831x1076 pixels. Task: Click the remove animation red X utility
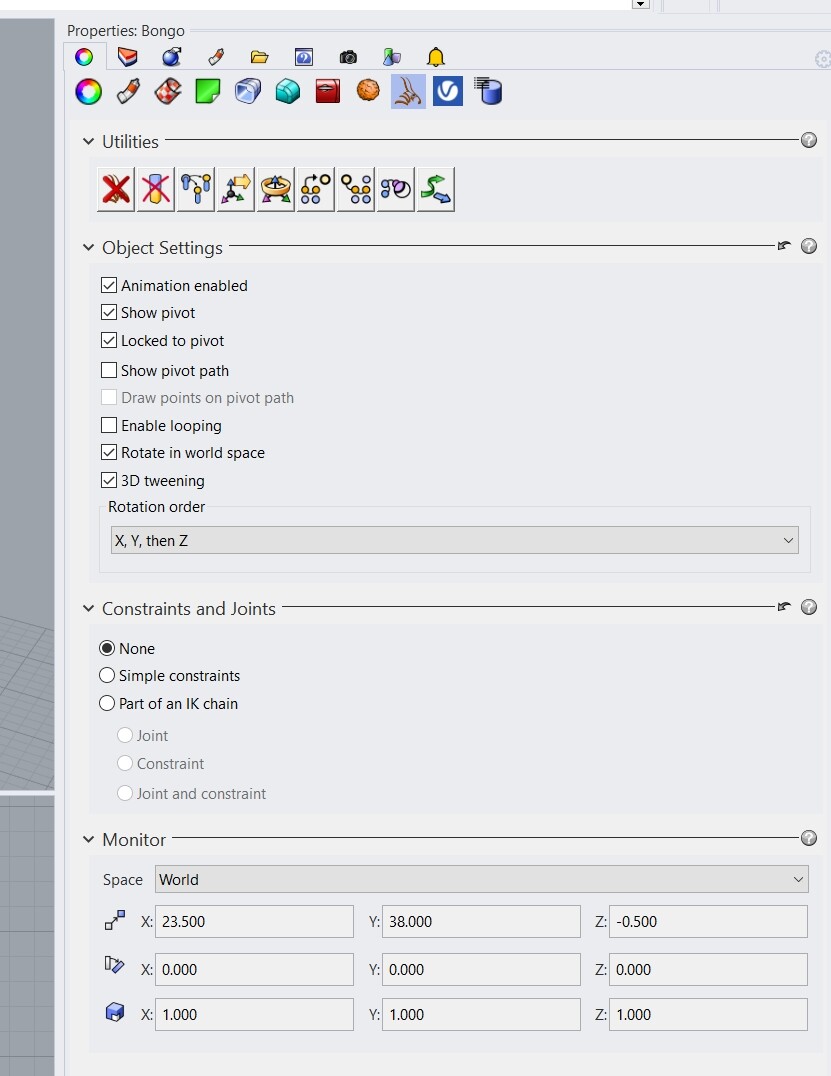coord(116,189)
